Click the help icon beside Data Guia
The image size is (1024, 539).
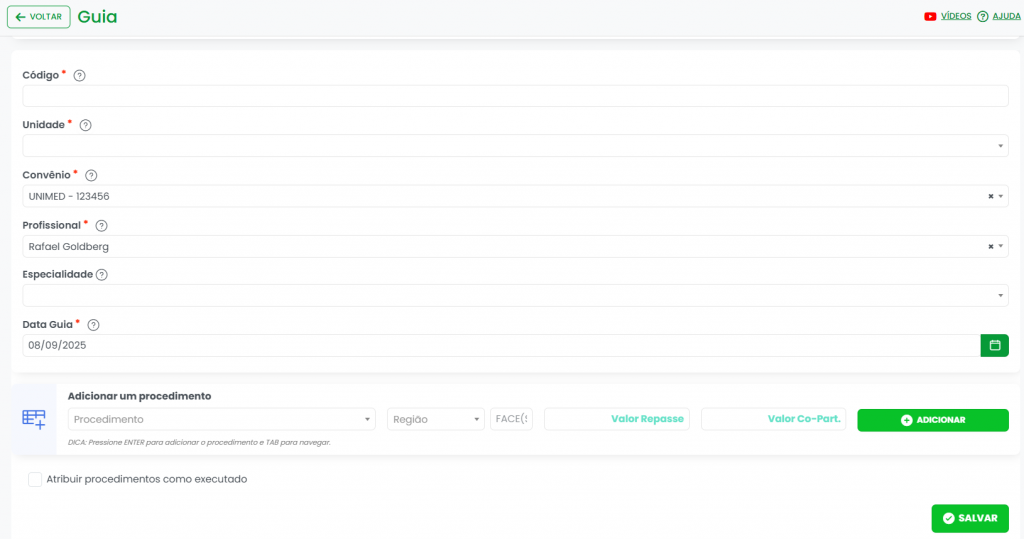point(93,325)
